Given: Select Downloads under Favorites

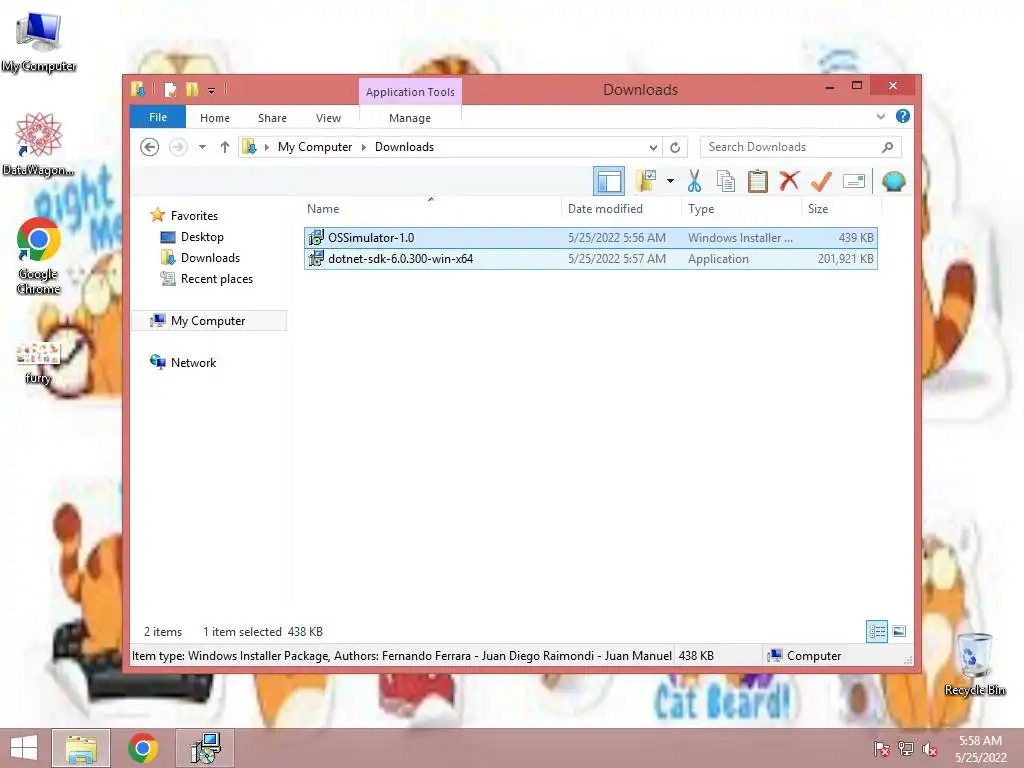Looking at the screenshot, I should [210, 257].
